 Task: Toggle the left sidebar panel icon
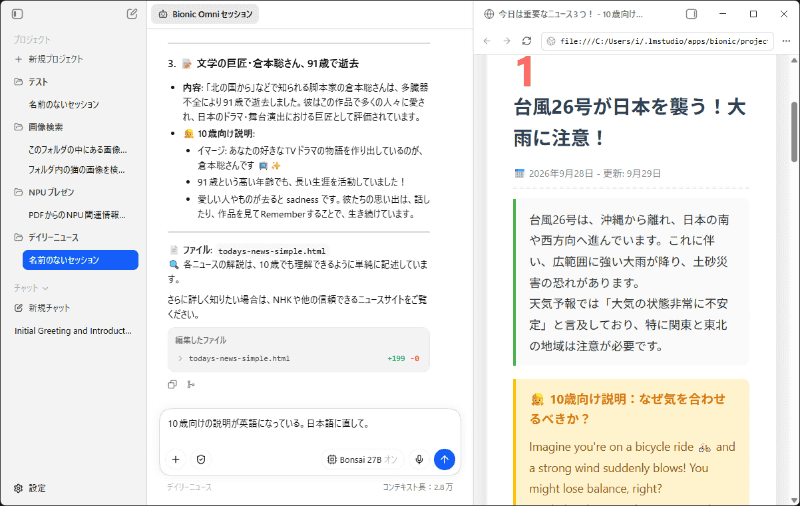[17, 14]
